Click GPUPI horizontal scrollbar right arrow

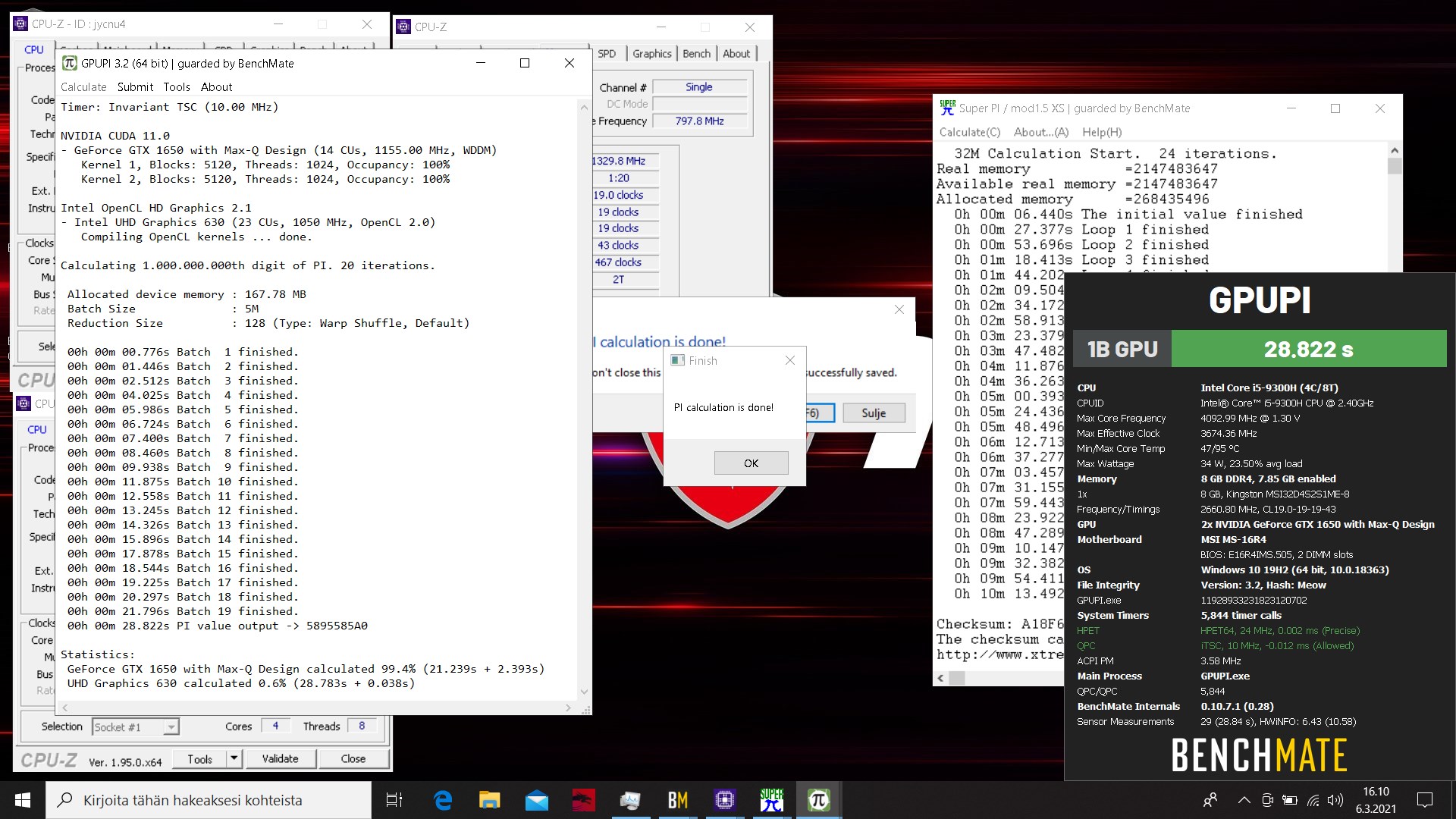point(568,708)
